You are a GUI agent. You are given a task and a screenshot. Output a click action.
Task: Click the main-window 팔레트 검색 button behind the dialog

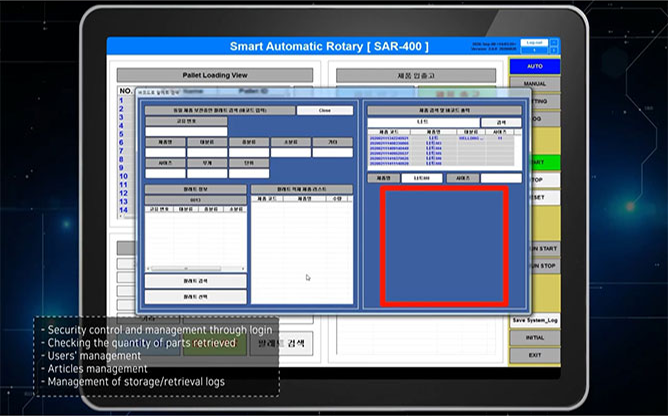[x=282, y=343]
